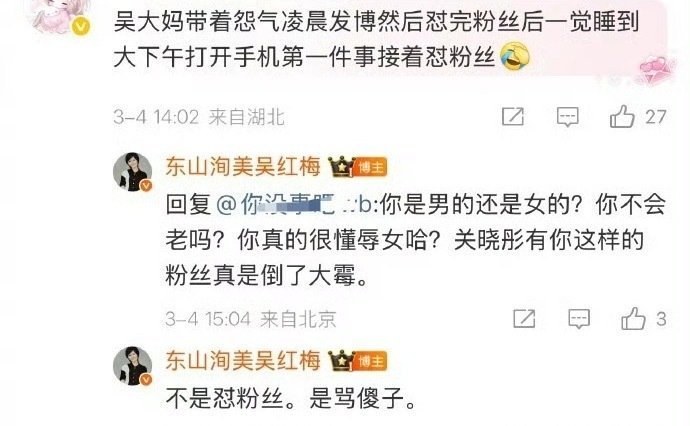The image size is (690, 426).
Task: Open username above '不是怼粉丝。是骂傻子。' reply
Action: [243, 361]
